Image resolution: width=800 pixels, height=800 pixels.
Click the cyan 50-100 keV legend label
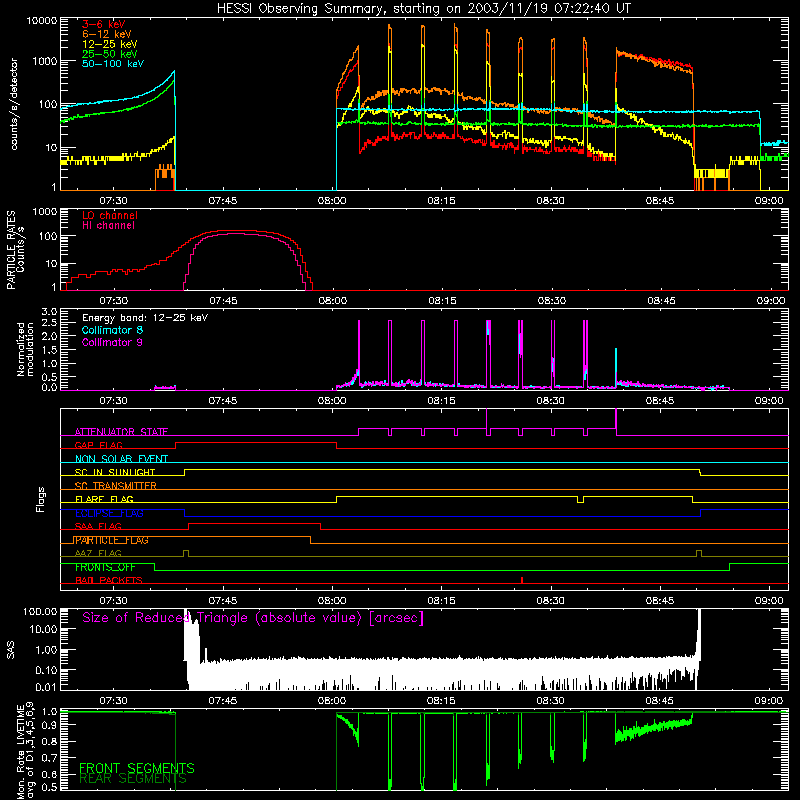click(x=113, y=63)
